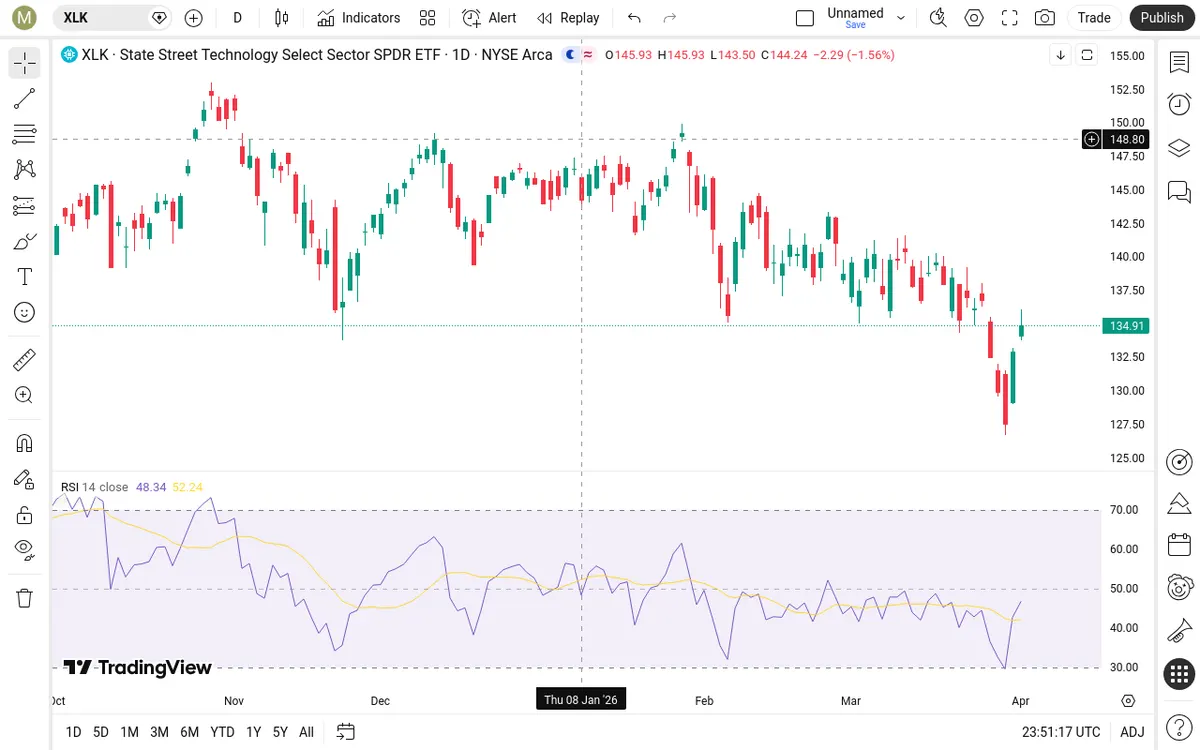Open the Fibonacci retracement tools
The width and height of the screenshot is (1200, 750).
(25, 134)
